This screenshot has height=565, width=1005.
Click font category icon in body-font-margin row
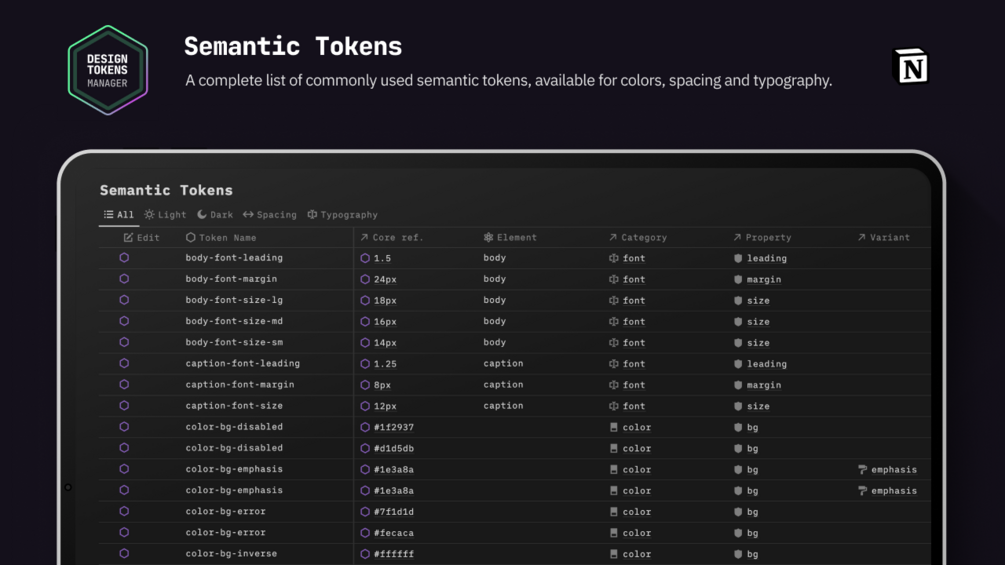point(614,279)
